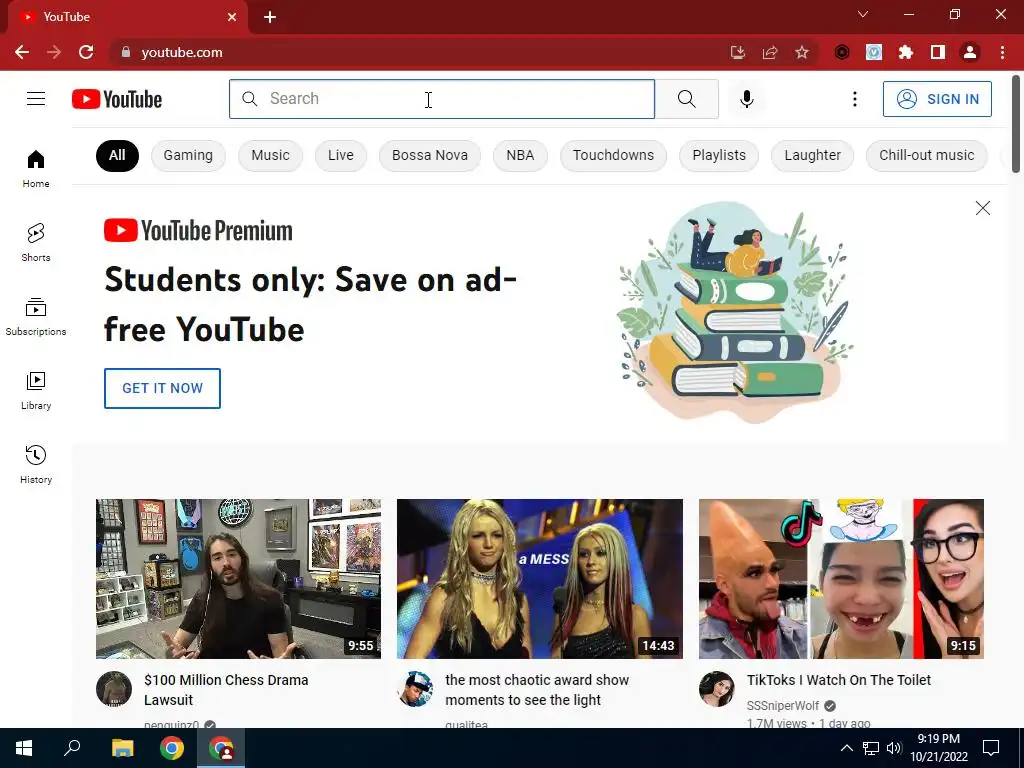Image resolution: width=1024 pixels, height=768 pixels.
Task: Dismiss the YouTube Premium banner
Action: 982,208
